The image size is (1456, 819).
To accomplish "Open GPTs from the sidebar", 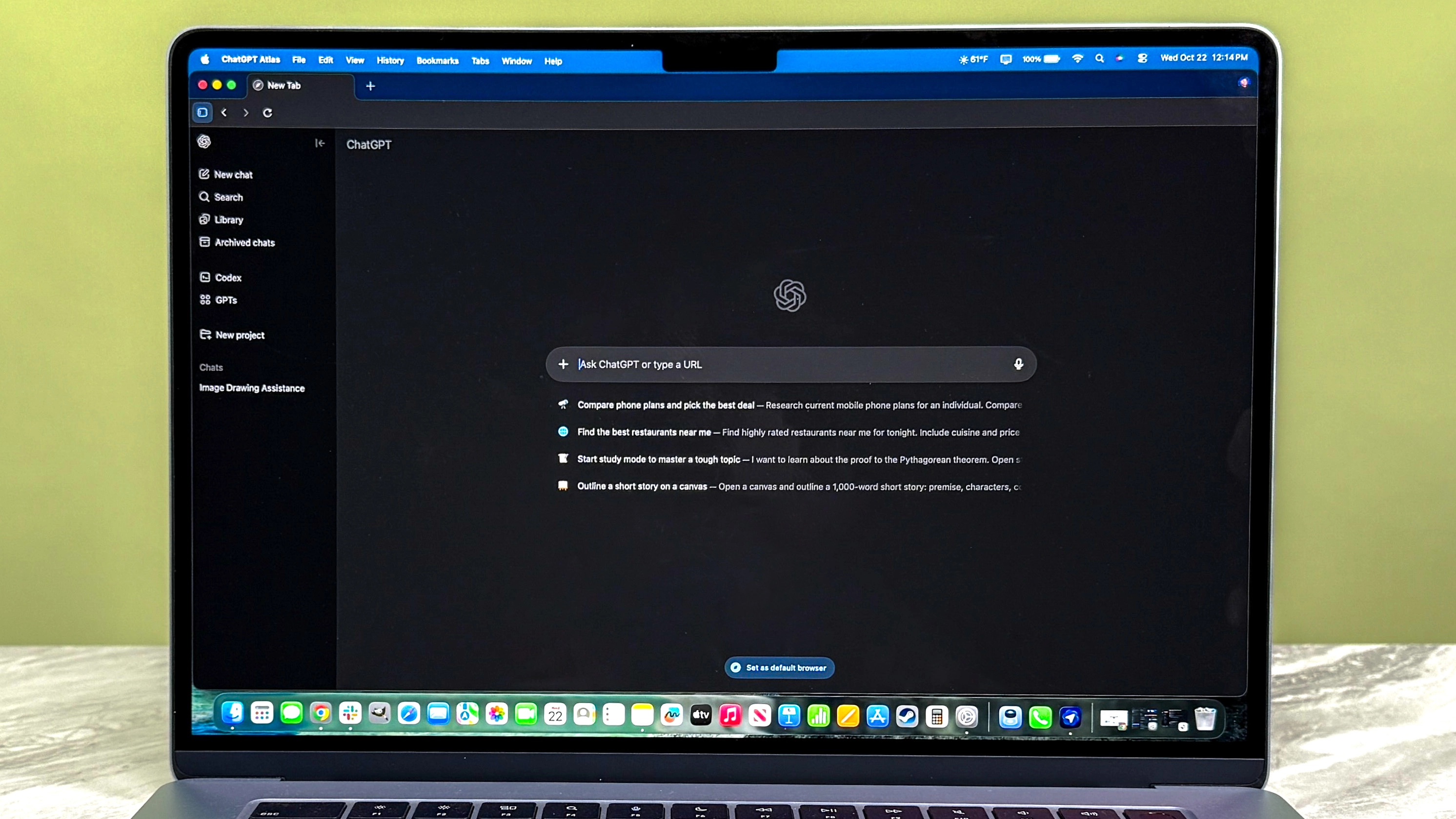I will (x=225, y=300).
